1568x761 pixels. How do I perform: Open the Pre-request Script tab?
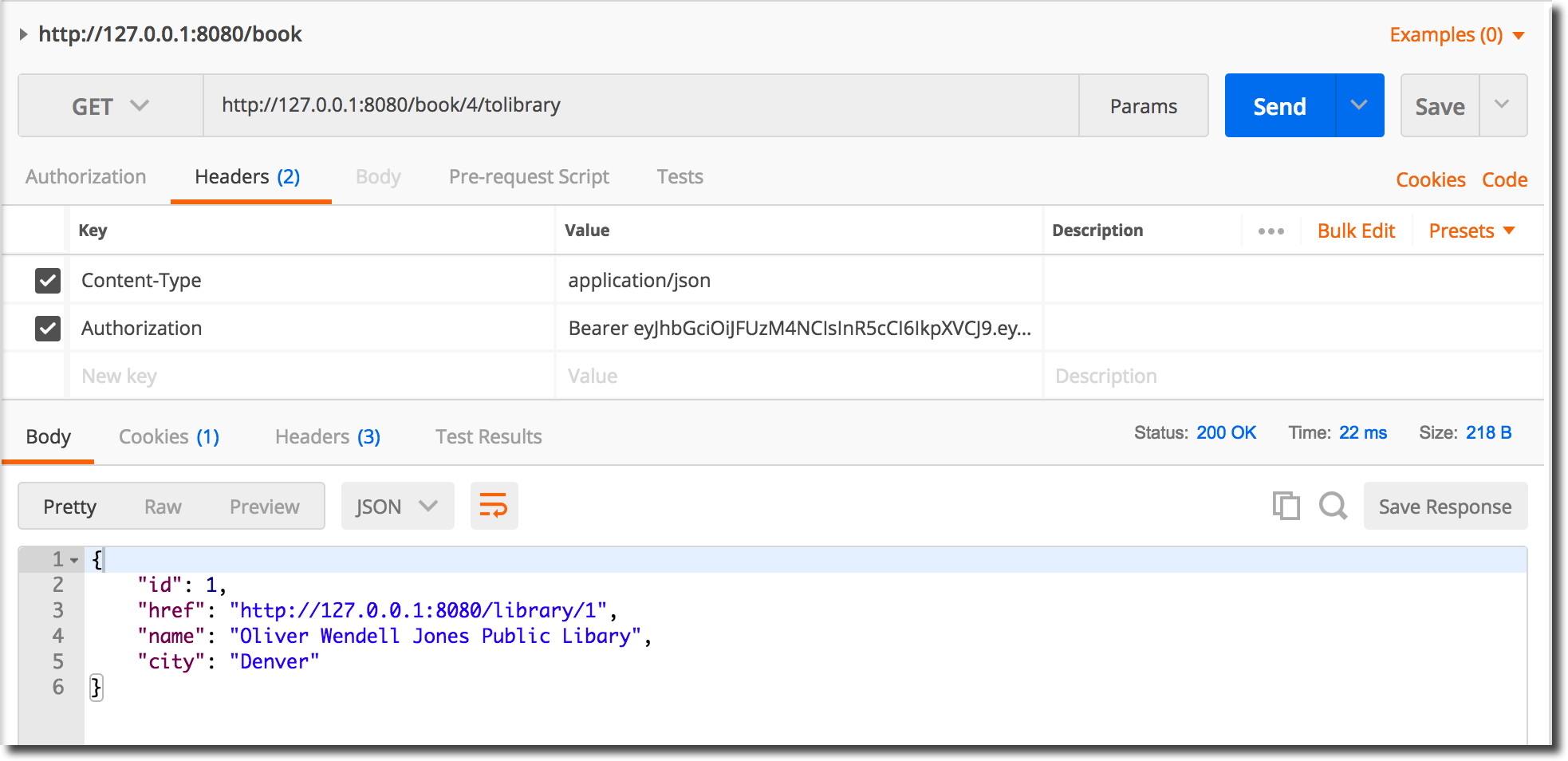tap(529, 176)
